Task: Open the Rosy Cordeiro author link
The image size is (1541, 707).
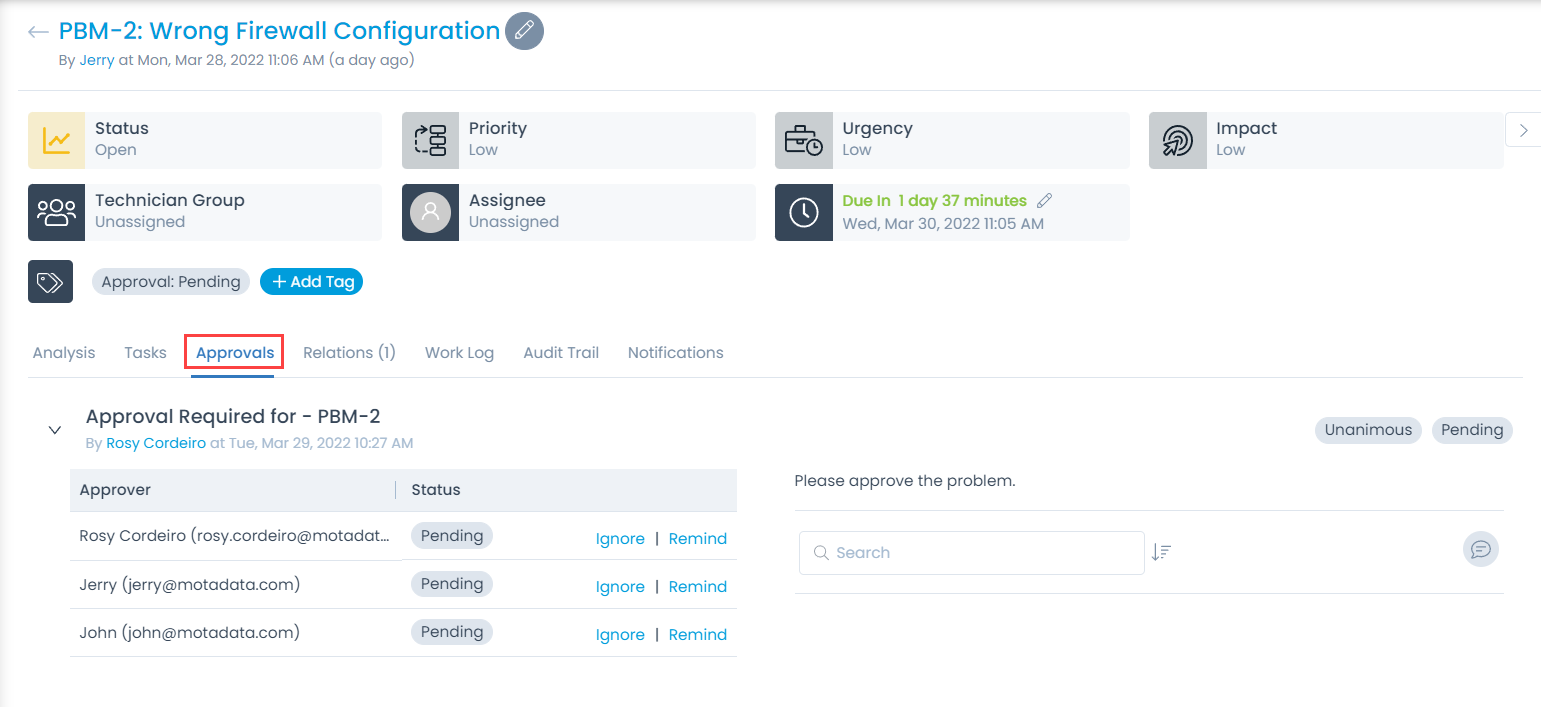Action: click(x=156, y=443)
